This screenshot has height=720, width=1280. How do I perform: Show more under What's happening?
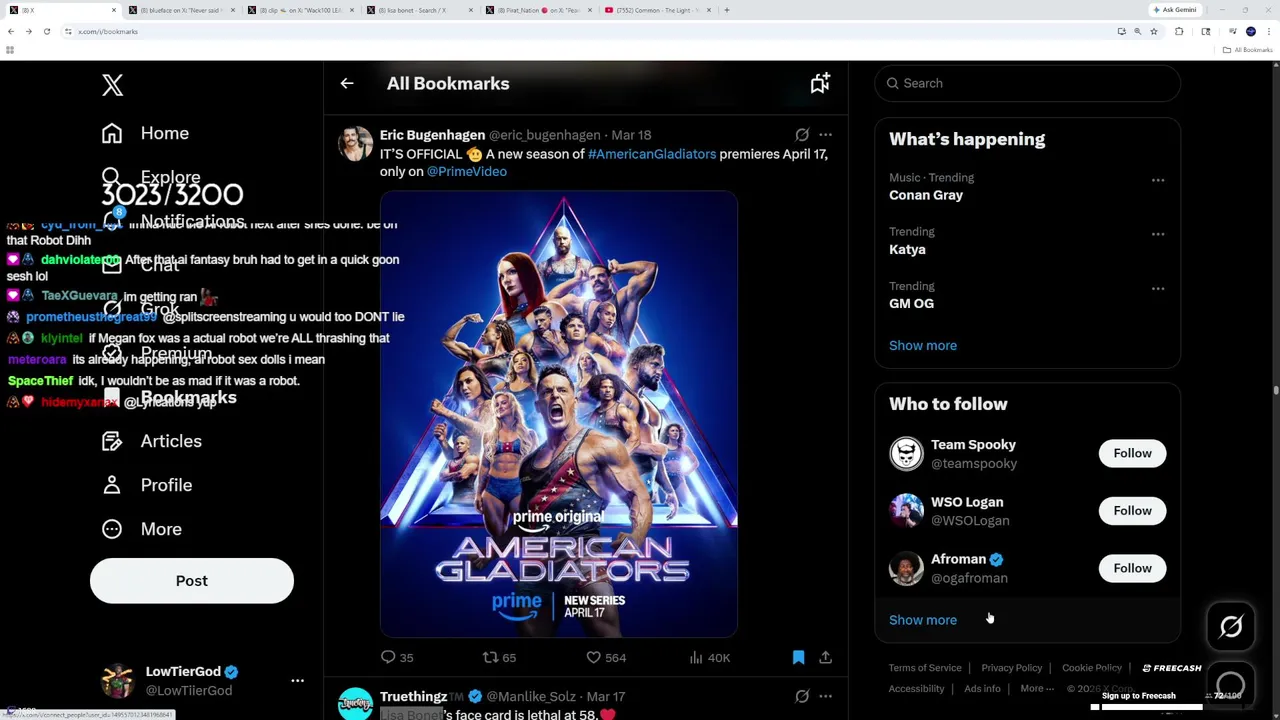[923, 345]
